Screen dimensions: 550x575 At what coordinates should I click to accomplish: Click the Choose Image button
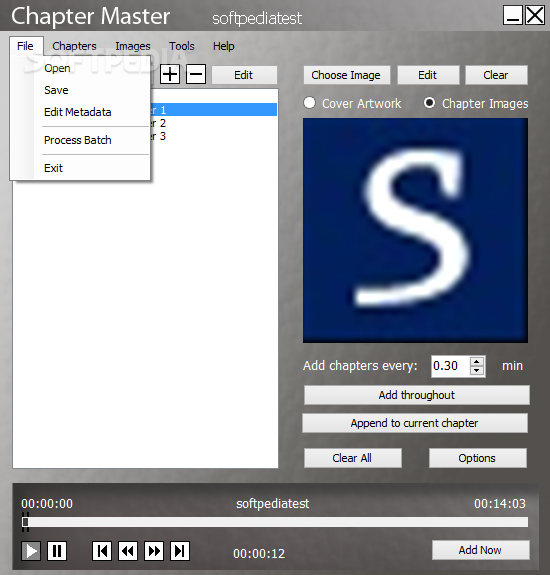coord(346,75)
